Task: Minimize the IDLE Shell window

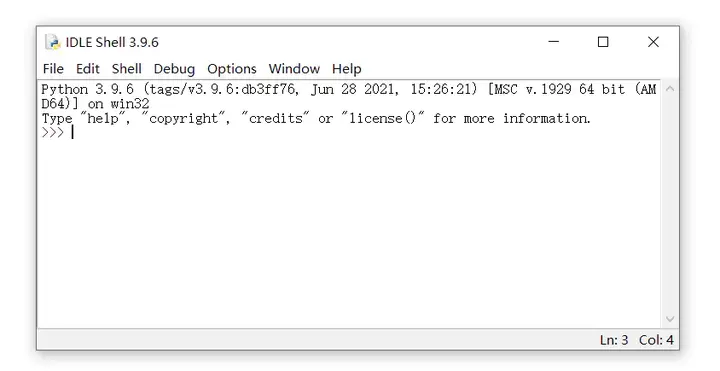Action: point(554,42)
